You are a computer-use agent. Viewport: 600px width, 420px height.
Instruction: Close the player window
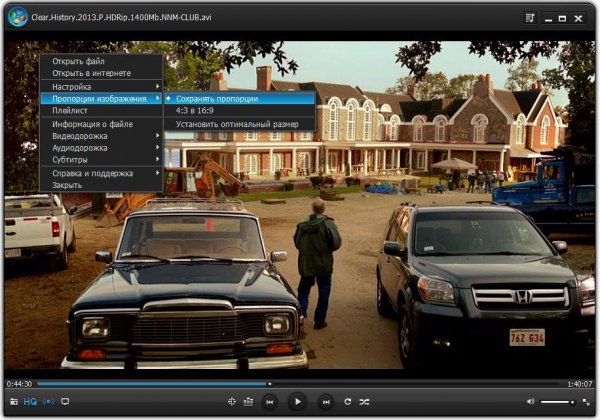pyautogui.click(x=578, y=18)
